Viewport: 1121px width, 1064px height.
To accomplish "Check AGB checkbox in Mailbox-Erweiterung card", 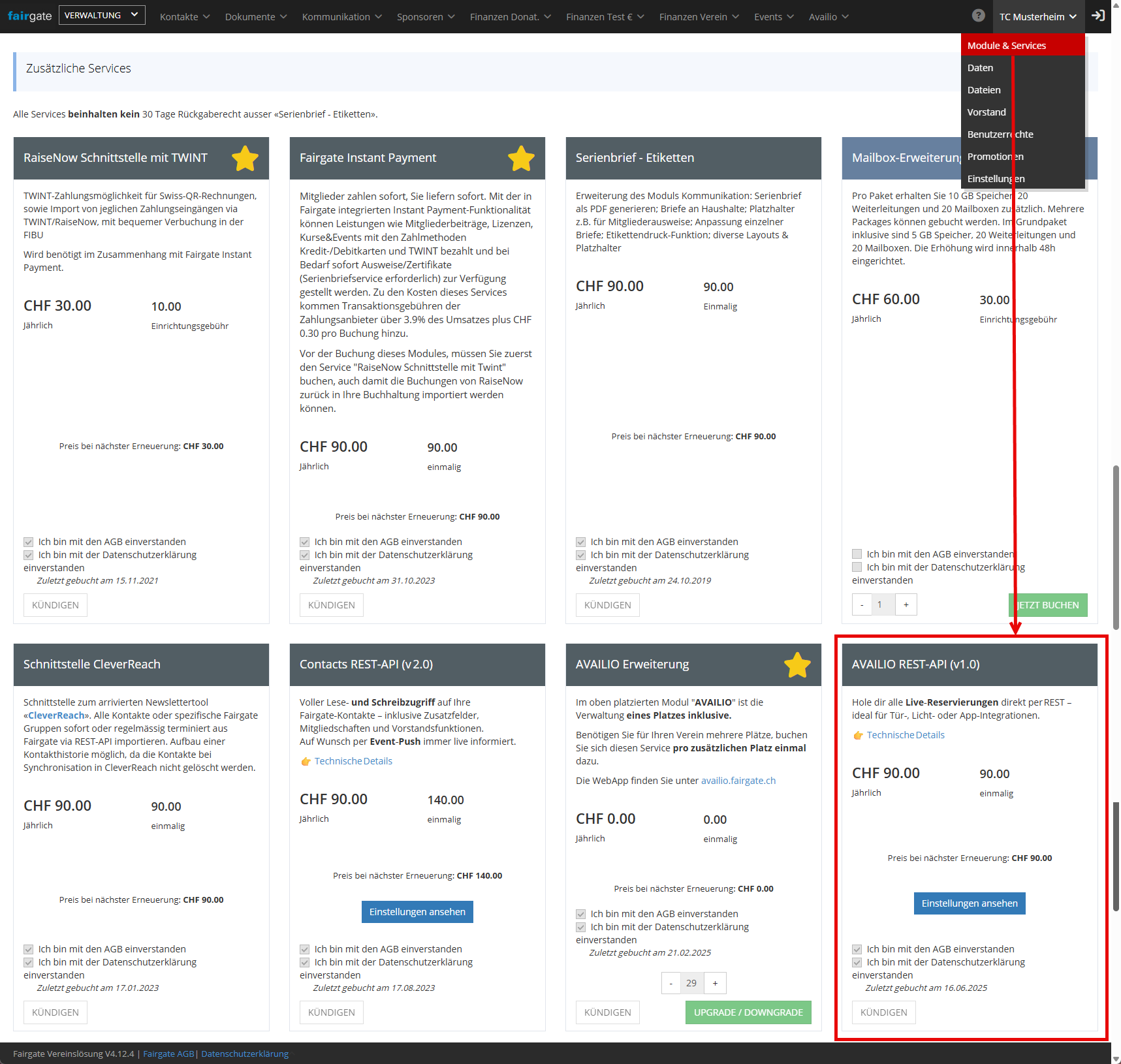I will (x=857, y=554).
